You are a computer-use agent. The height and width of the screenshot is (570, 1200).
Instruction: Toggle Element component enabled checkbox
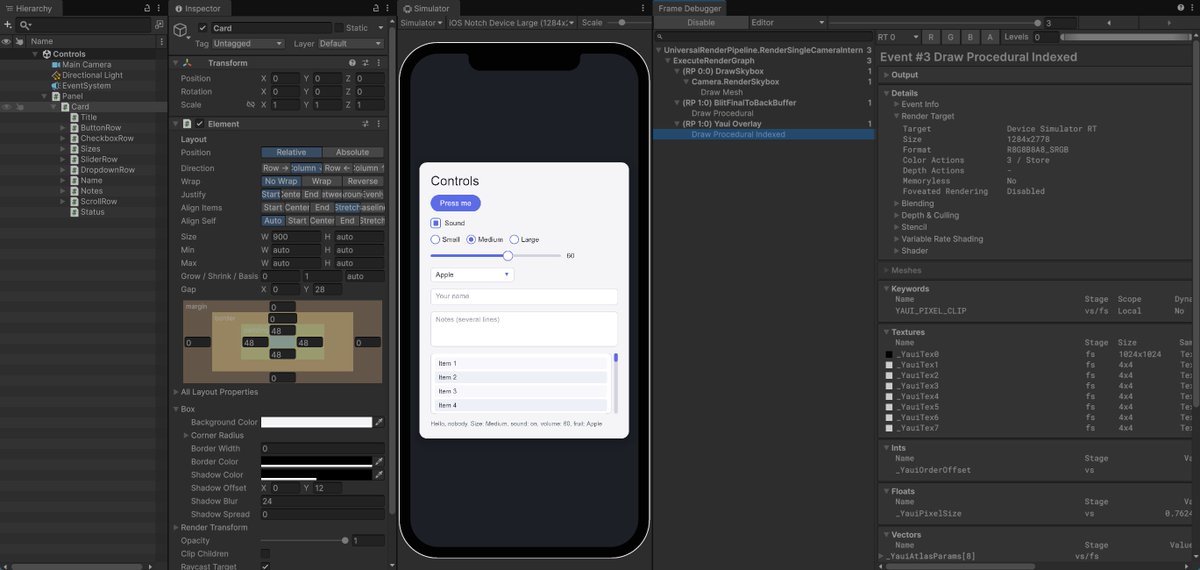click(200, 123)
